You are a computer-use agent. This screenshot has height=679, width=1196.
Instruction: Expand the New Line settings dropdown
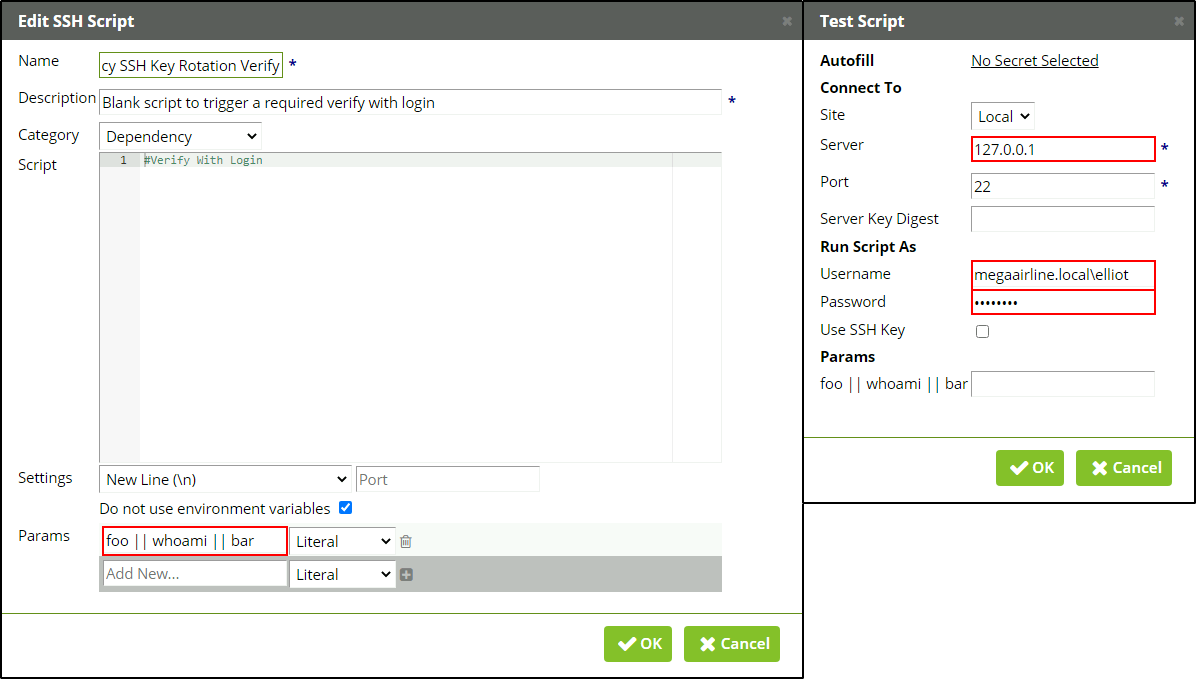point(225,479)
